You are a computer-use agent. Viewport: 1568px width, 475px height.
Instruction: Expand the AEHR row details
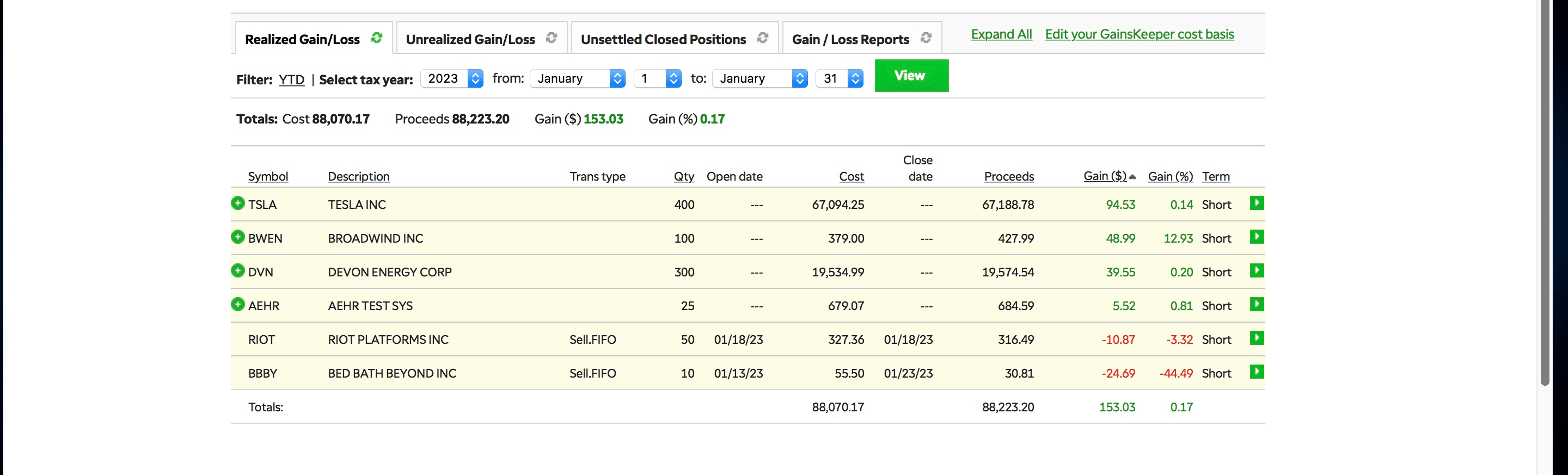coord(238,305)
